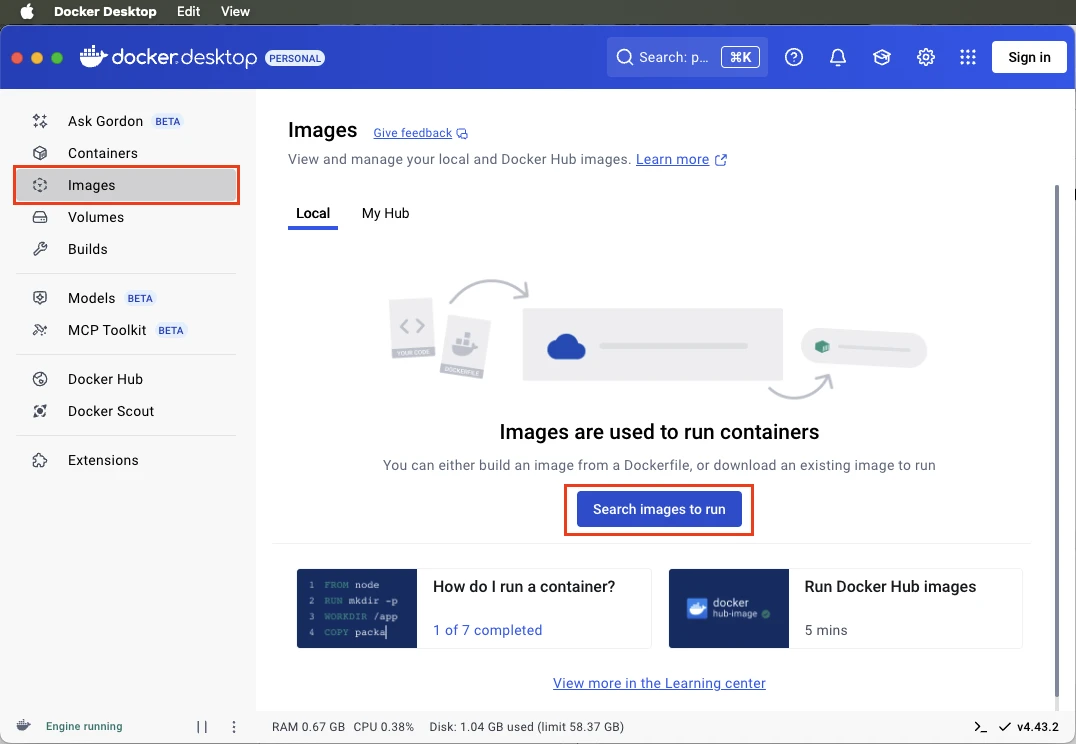Click the Images sidebar icon
This screenshot has height=744, width=1076.
(x=40, y=185)
